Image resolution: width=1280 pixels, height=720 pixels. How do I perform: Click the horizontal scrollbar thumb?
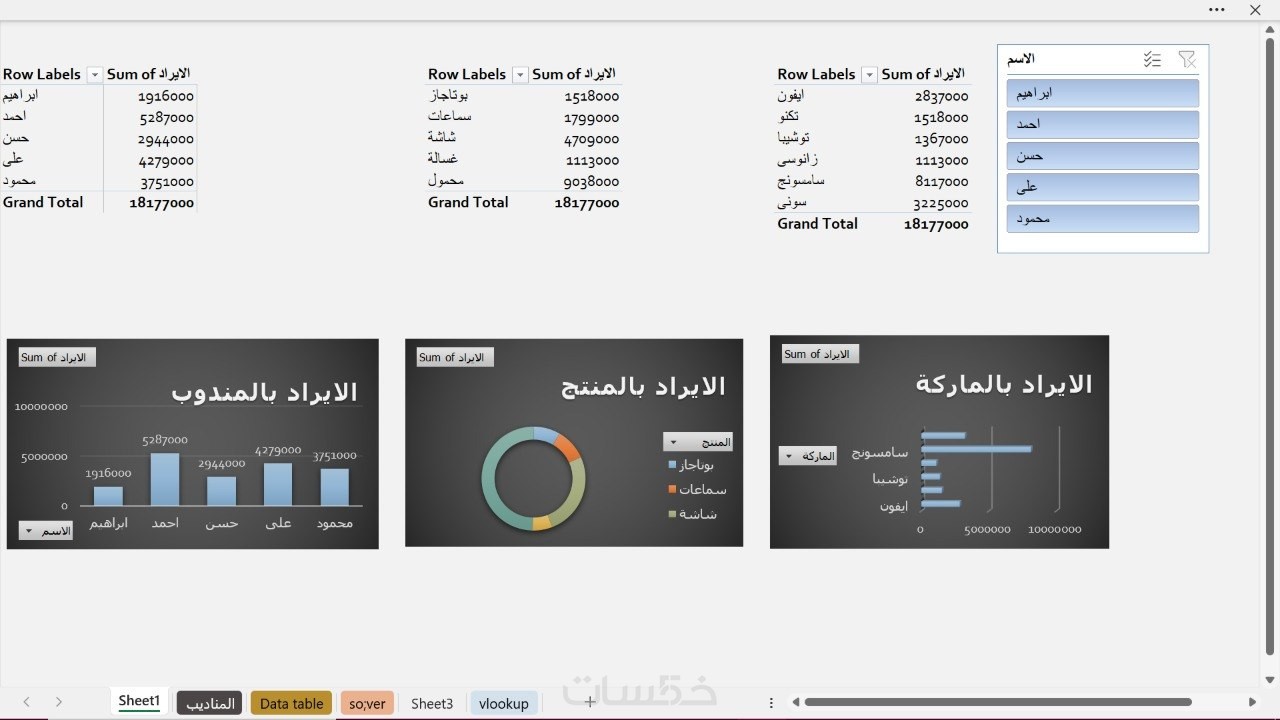pyautogui.click(x=998, y=703)
